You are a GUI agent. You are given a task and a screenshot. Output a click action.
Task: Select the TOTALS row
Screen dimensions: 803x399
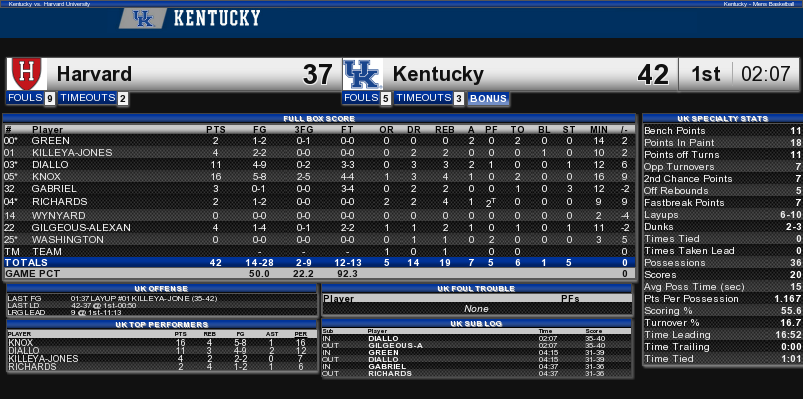click(319, 263)
